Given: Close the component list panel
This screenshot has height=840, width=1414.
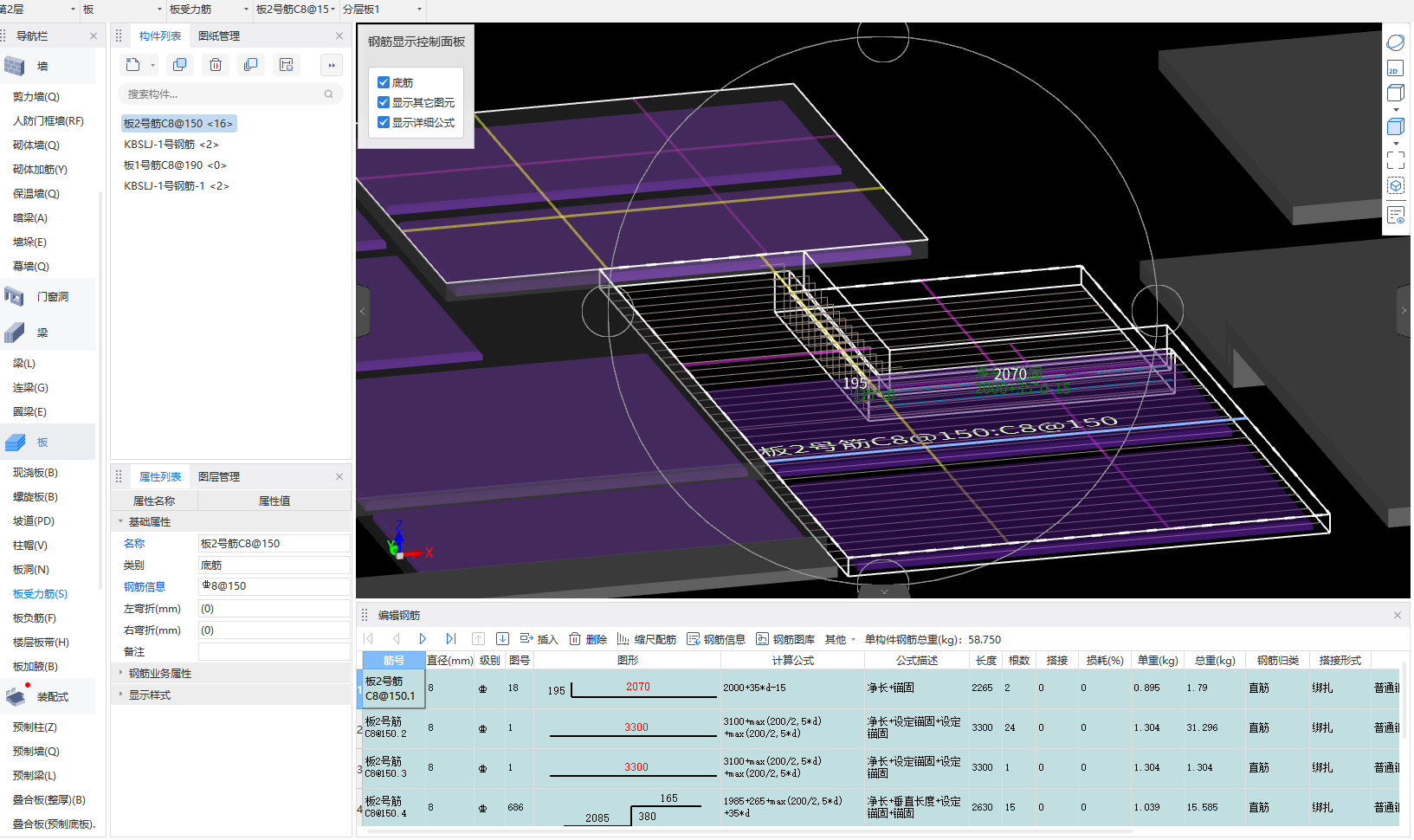Looking at the screenshot, I should (339, 36).
